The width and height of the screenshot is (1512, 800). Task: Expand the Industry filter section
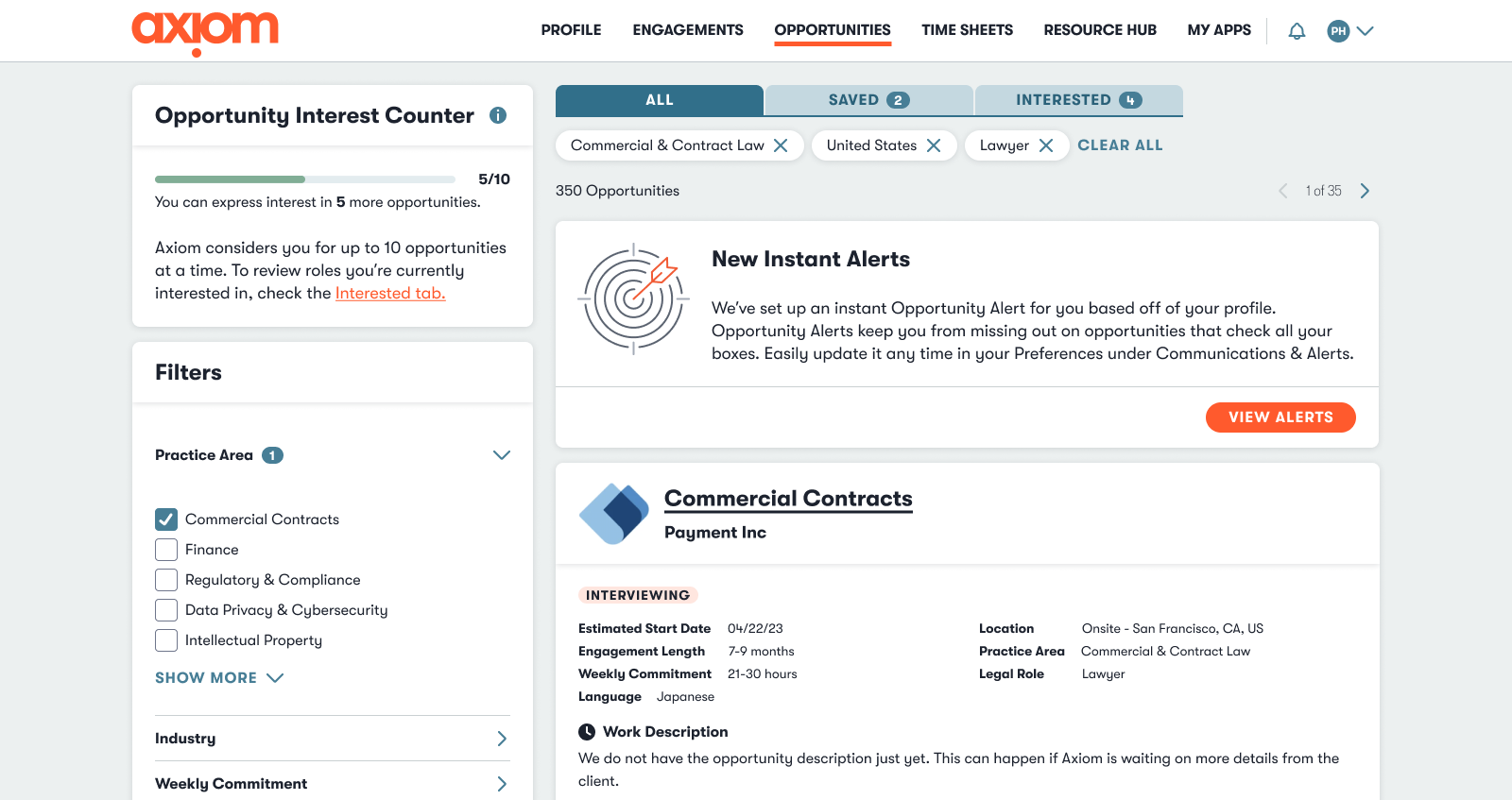tap(501, 739)
